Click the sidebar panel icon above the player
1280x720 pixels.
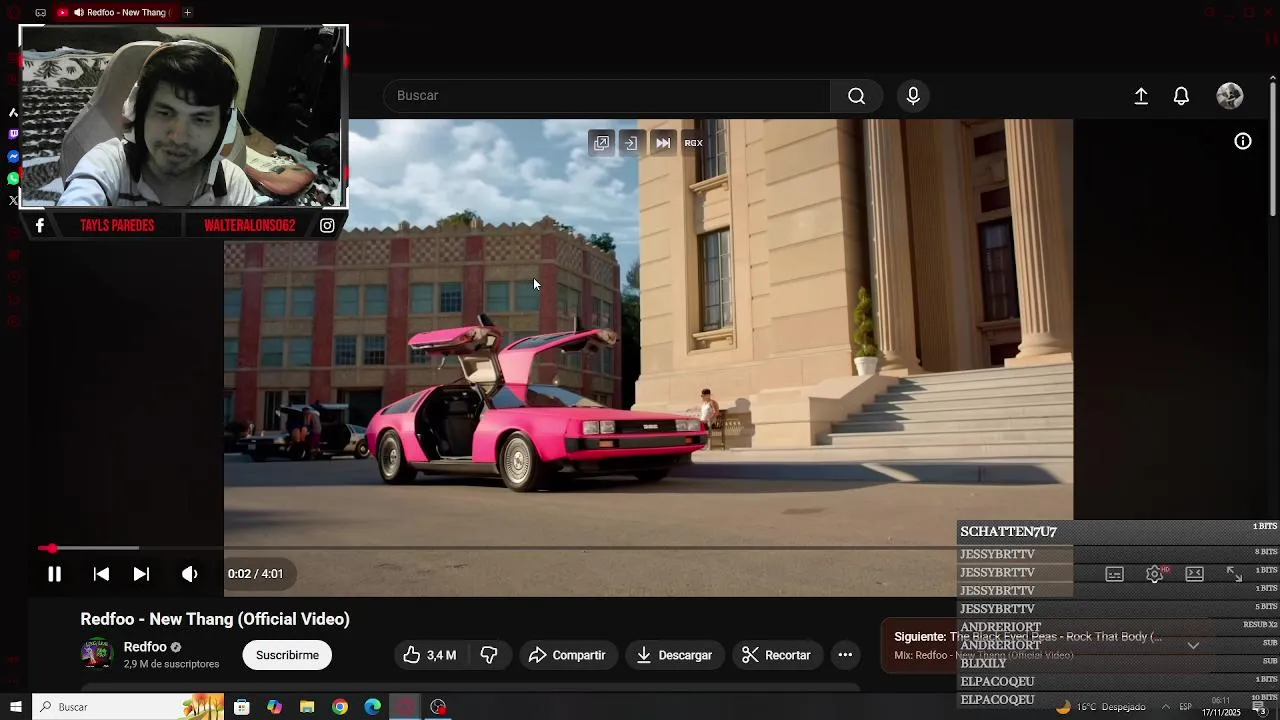point(631,143)
